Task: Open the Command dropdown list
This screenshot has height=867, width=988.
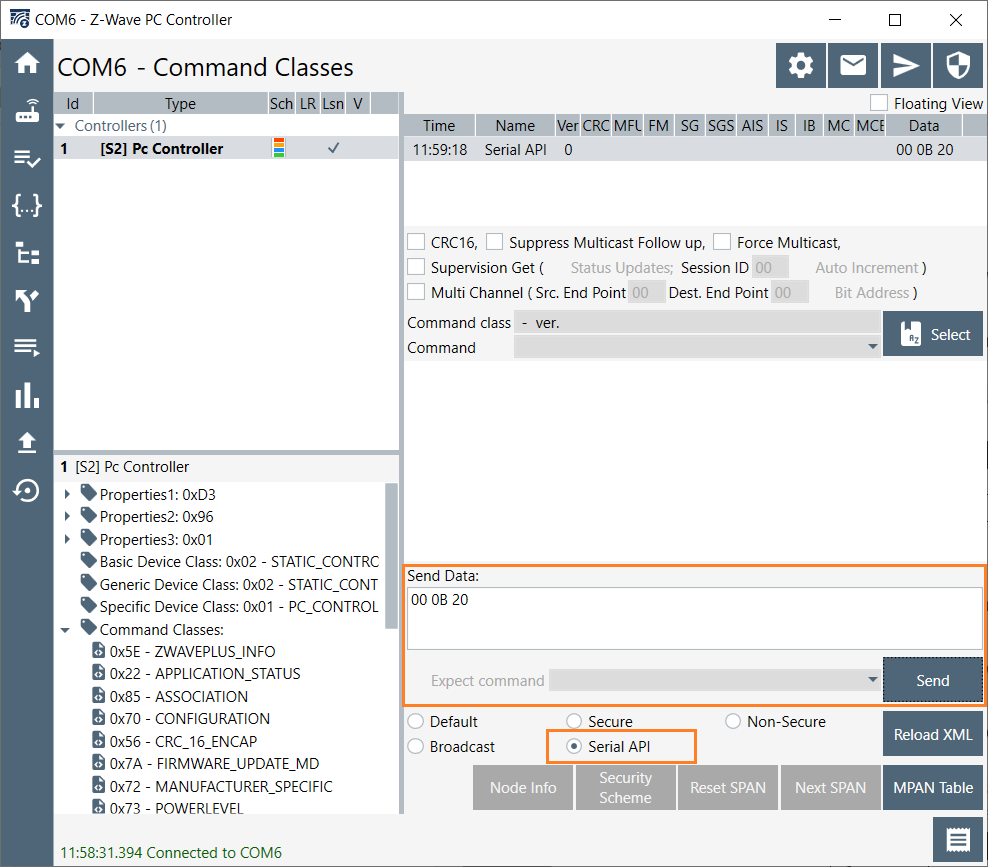Action: pos(695,348)
